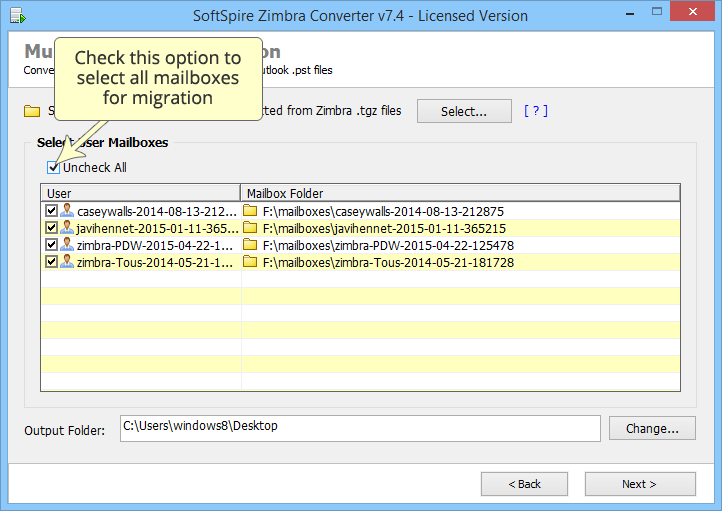Screen dimensions: 722x511
Task: Click the Output Folder path field
Action: click(x=360, y=429)
